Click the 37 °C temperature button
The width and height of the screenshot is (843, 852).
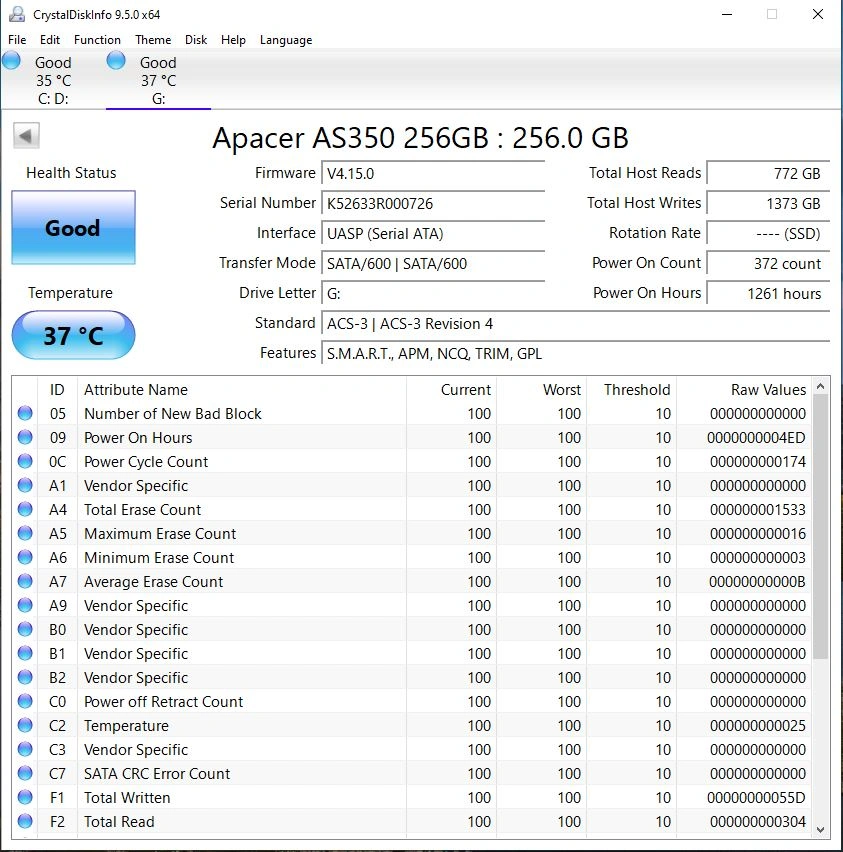(73, 335)
